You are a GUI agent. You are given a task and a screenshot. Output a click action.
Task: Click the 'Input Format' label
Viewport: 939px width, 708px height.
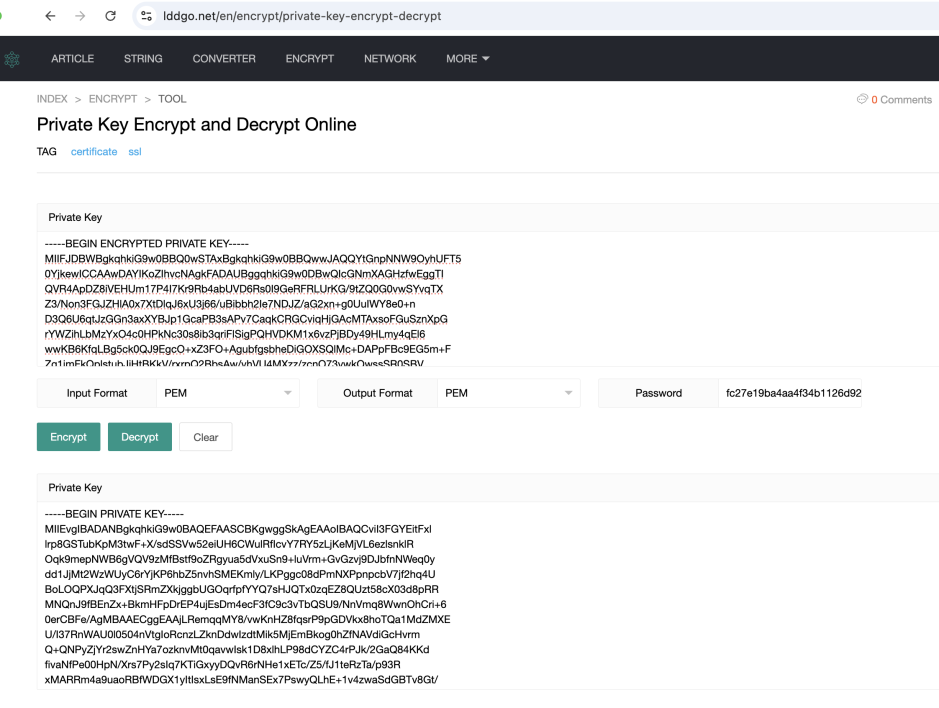point(97,393)
